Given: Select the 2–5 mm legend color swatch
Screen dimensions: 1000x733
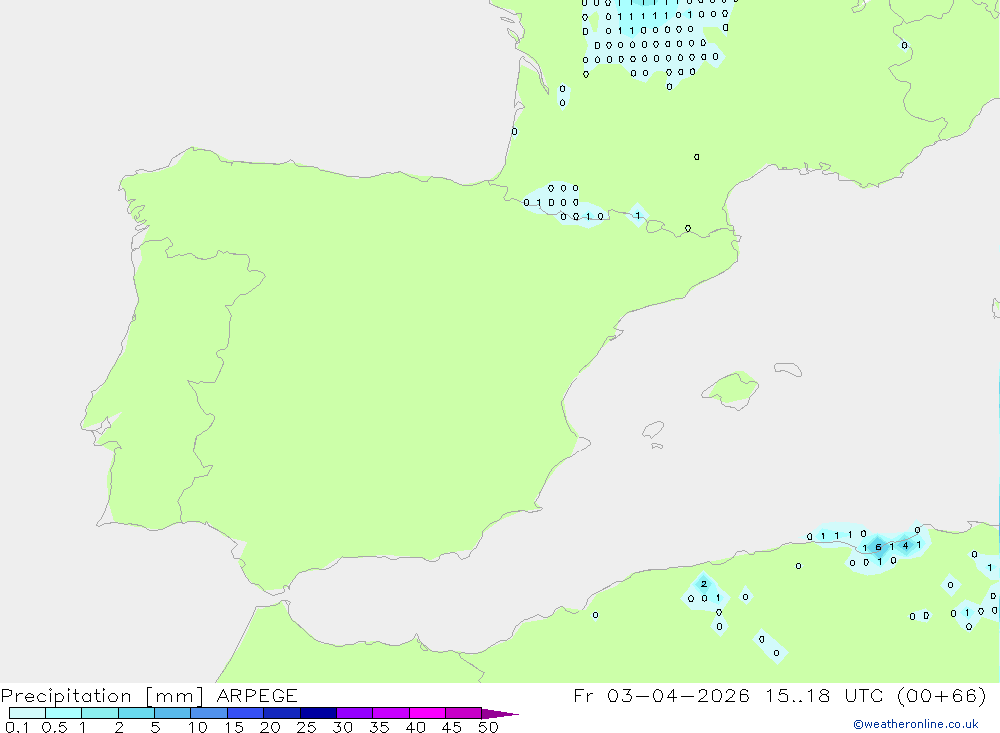Looking at the screenshot, I should [x=136, y=714].
